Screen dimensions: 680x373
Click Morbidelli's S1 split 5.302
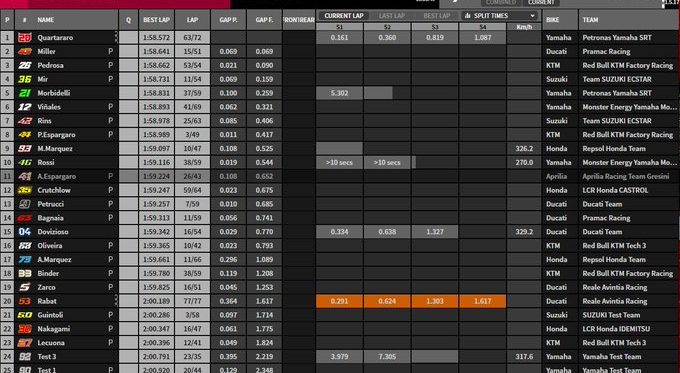(340, 93)
